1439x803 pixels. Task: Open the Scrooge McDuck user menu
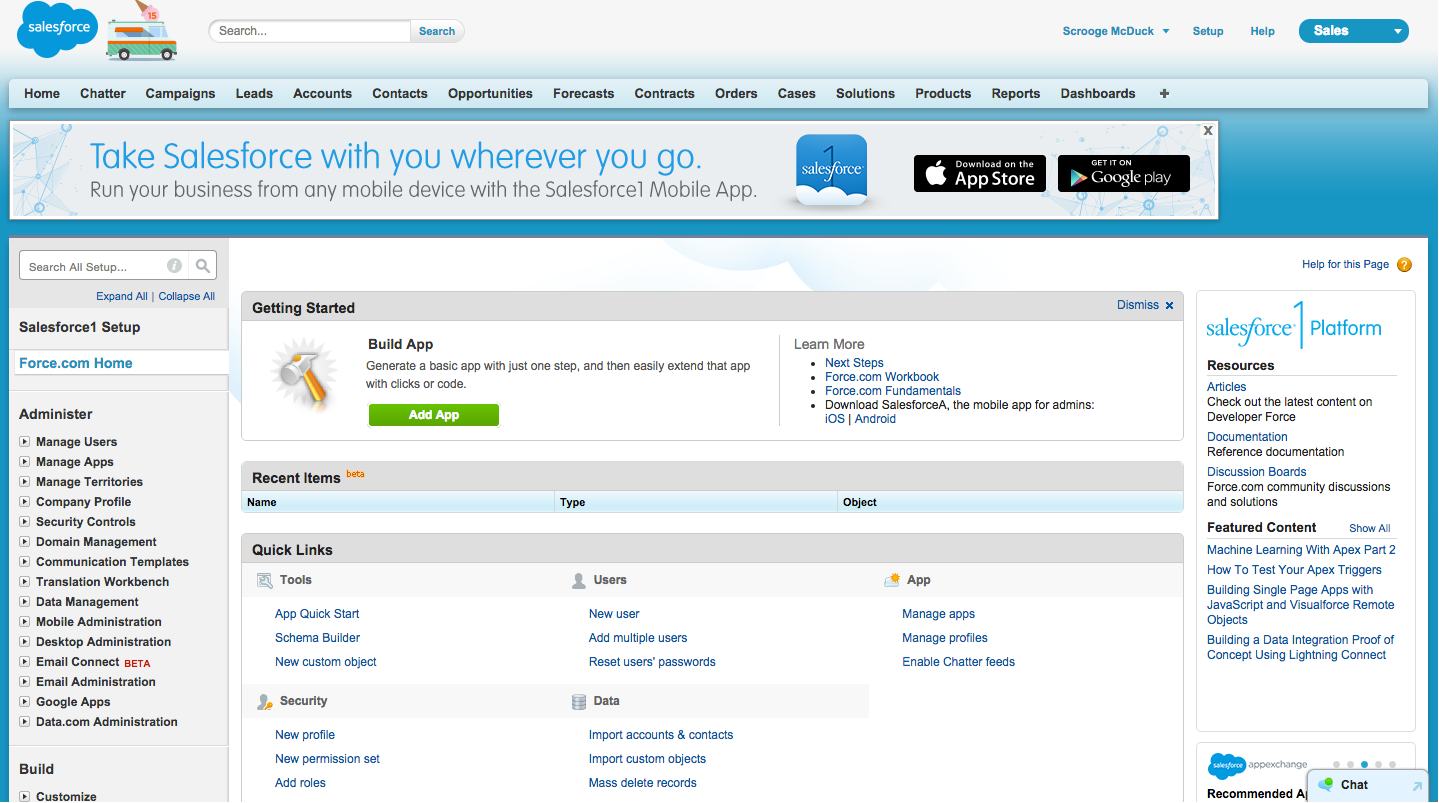click(1116, 31)
